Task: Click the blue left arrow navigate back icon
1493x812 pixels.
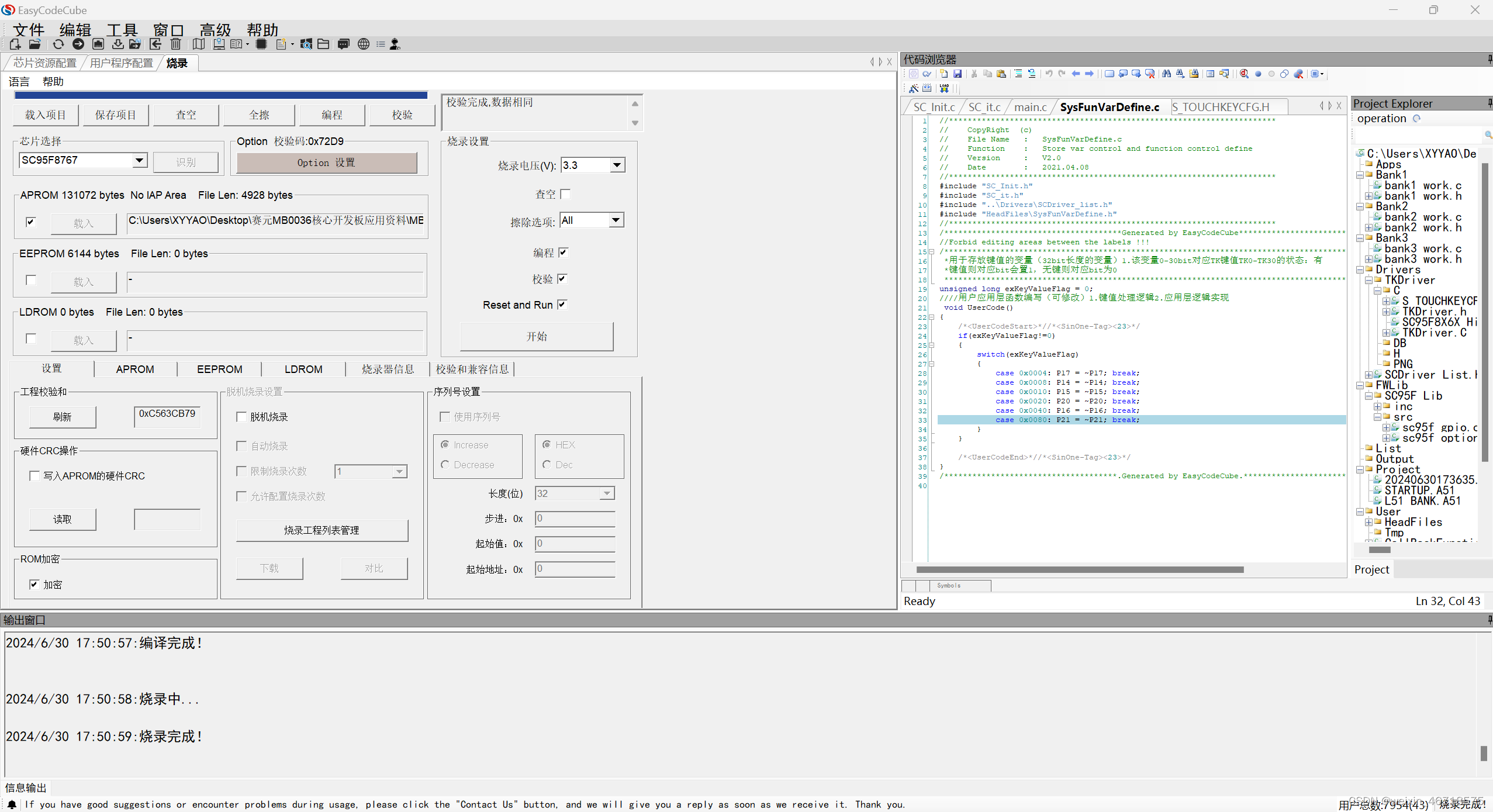Action: (1076, 74)
